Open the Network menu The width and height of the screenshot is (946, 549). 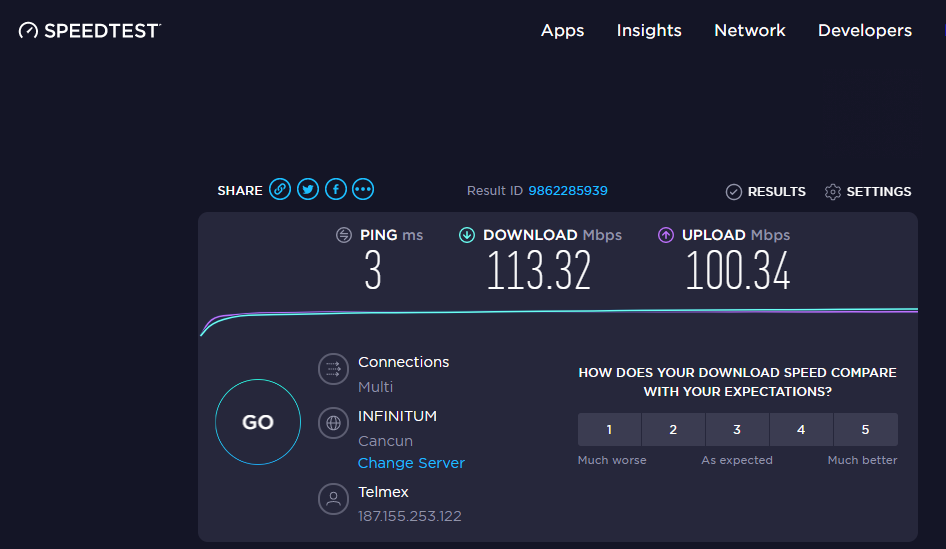click(x=750, y=31)
